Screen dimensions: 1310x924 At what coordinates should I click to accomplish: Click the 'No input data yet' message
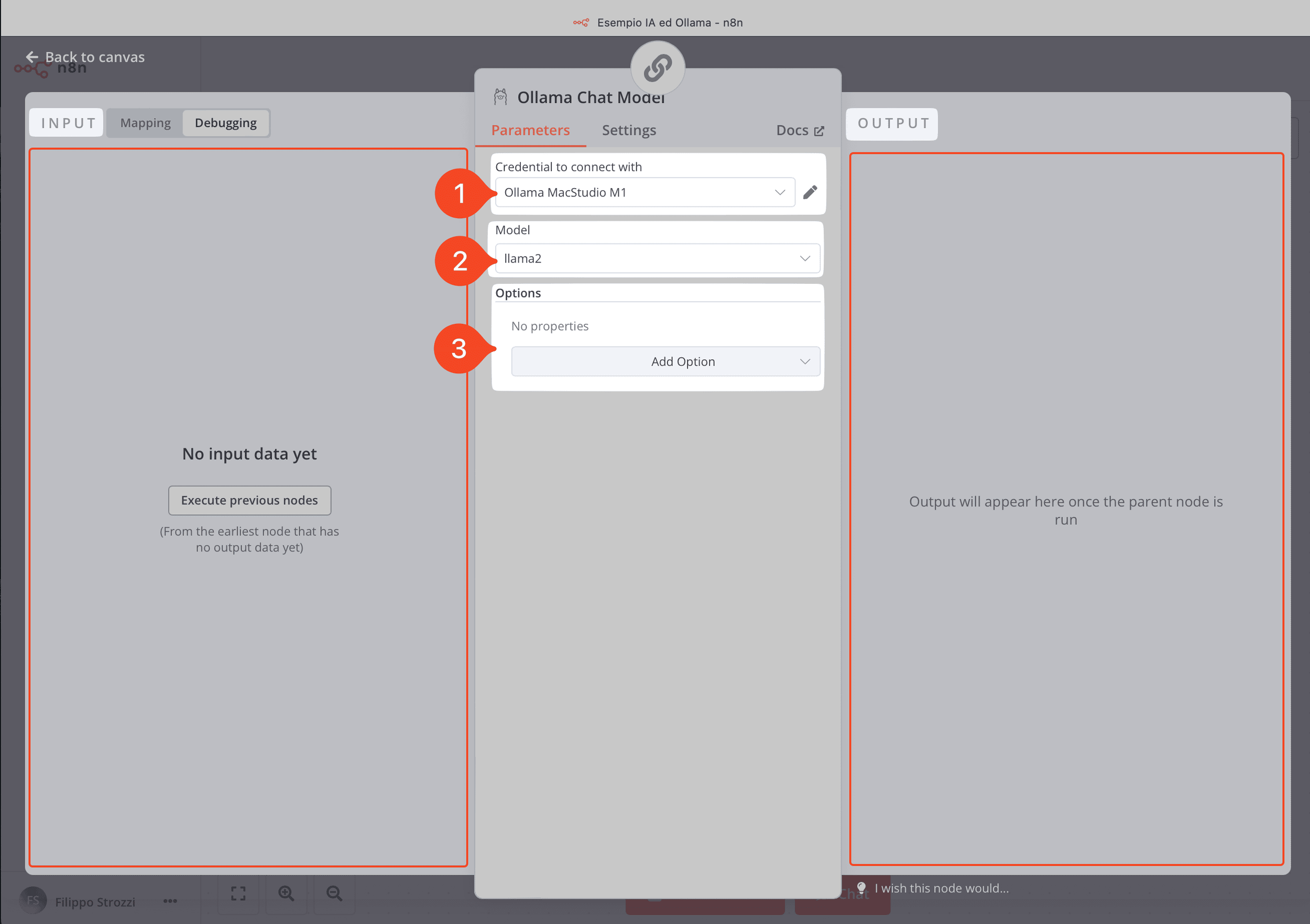pyautogui.click(x=249, y=454)
